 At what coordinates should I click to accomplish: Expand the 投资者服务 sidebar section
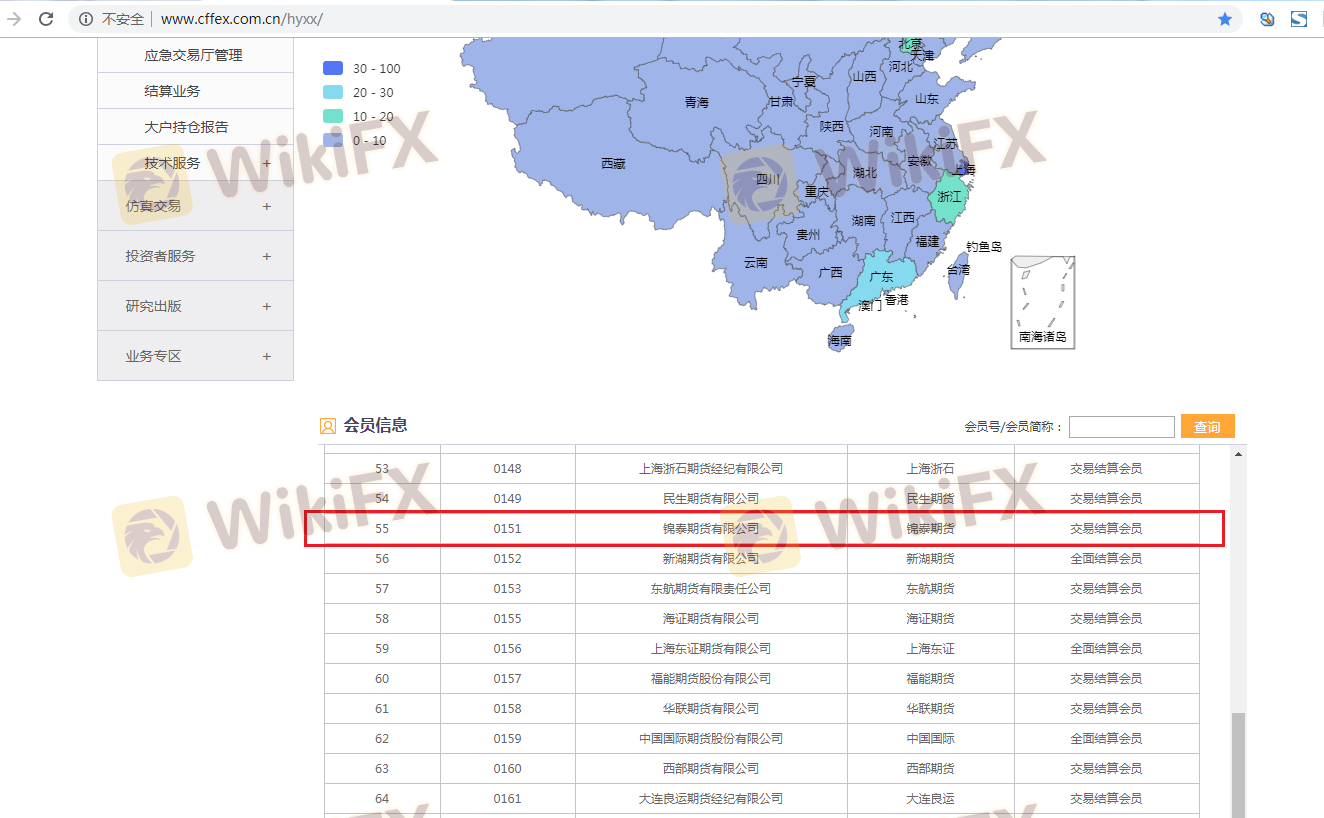(266, 256)
